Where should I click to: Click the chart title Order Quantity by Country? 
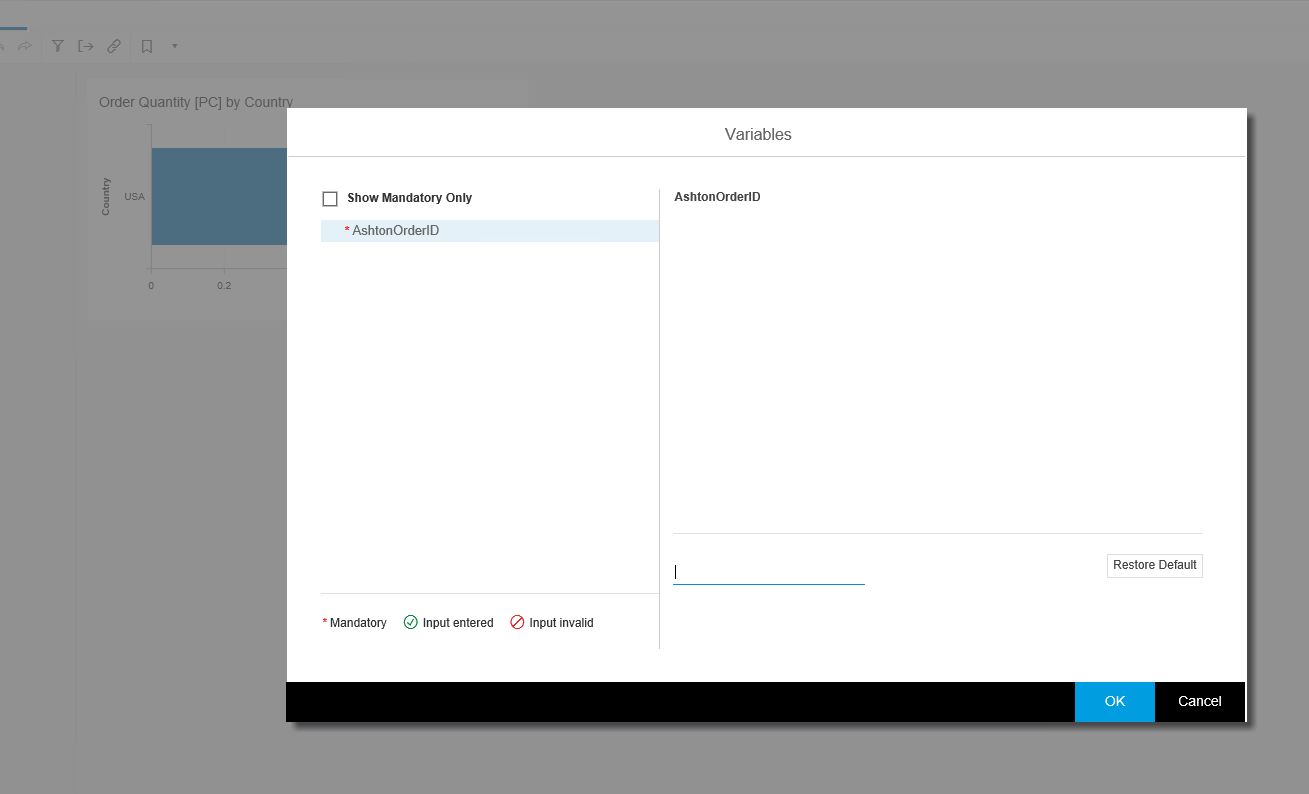[196, 102]
